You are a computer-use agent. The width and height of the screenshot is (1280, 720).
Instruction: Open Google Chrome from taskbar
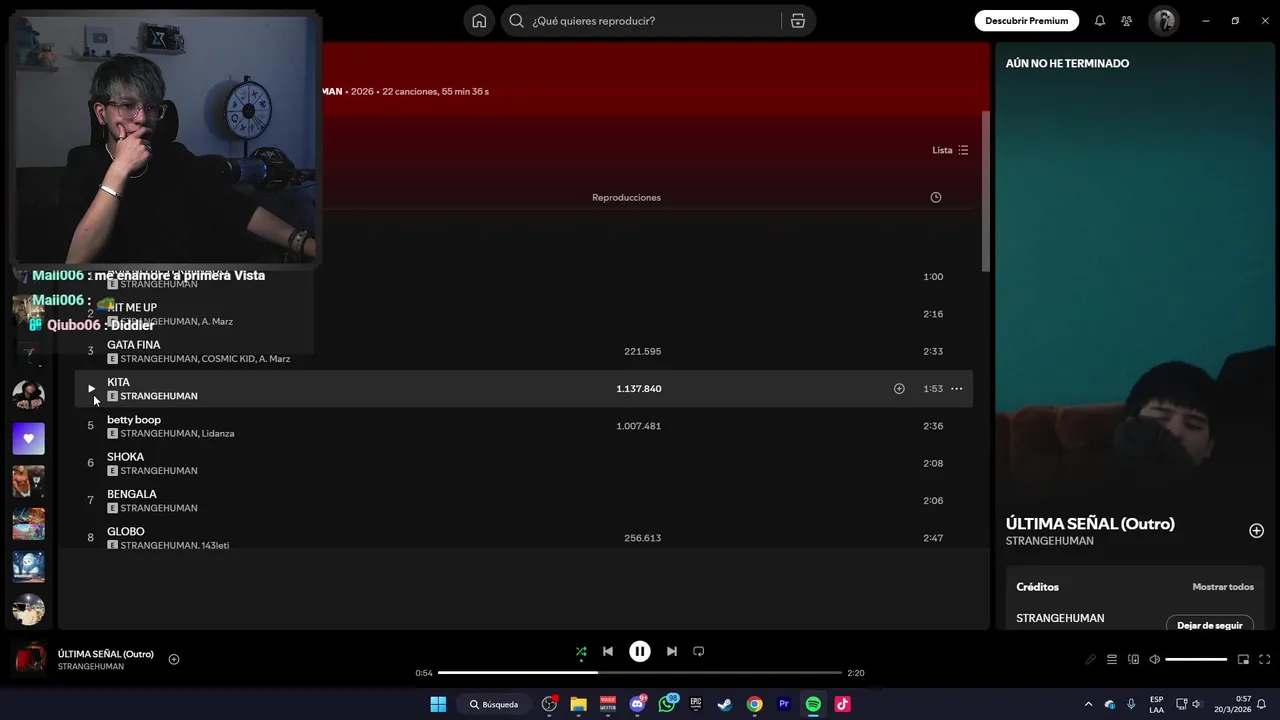tap(755, 704)
